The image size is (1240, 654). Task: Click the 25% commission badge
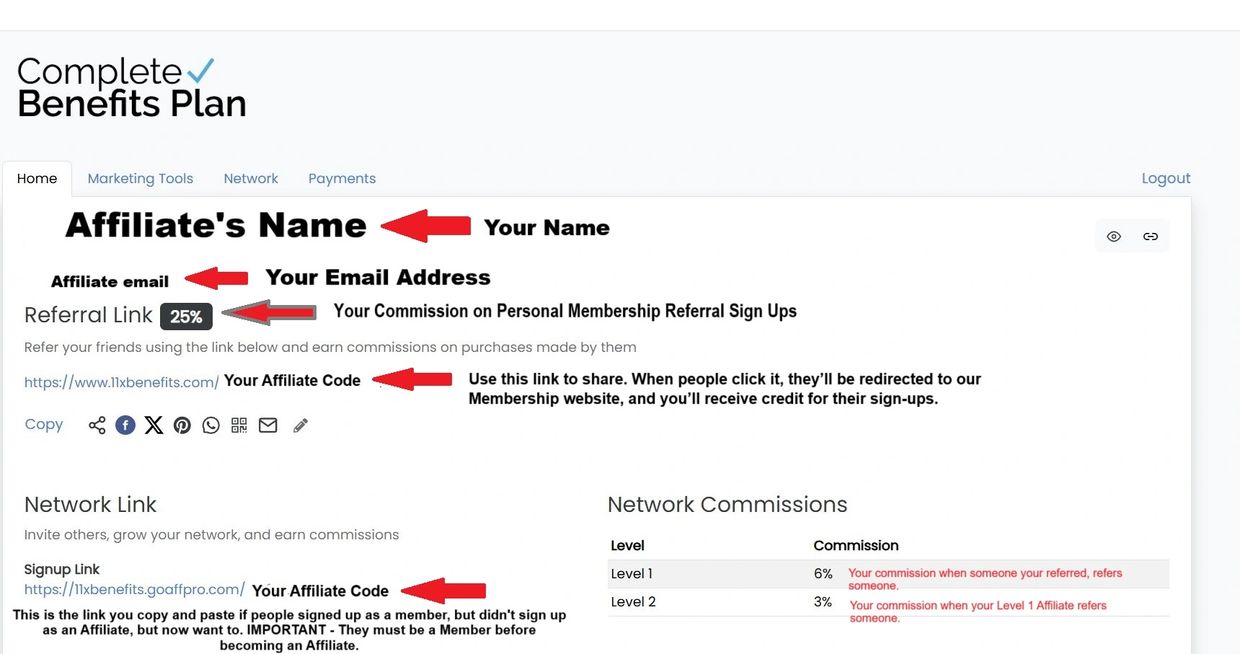[x=186, y=316]
